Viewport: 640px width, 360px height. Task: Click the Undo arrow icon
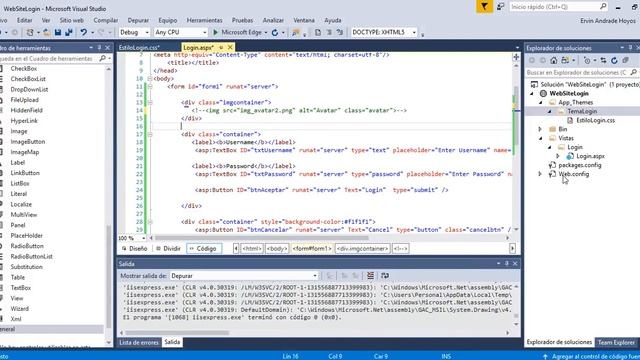tap(84, 32)
